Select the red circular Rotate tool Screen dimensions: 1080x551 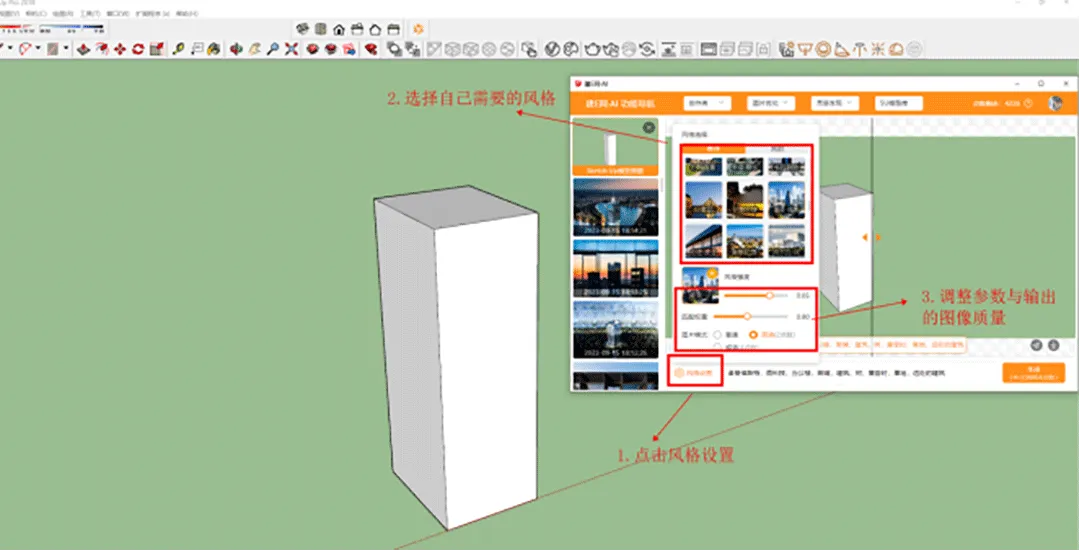coord(138,49)
